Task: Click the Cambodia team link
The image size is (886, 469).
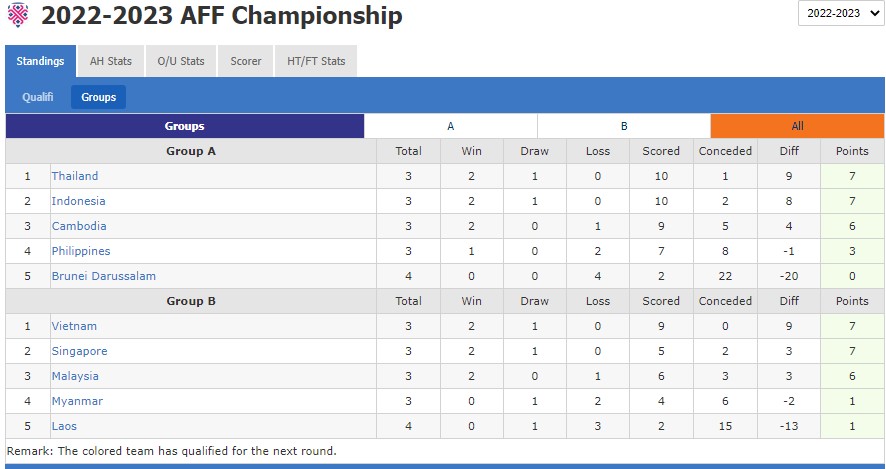Action: (x=79, y=226)
